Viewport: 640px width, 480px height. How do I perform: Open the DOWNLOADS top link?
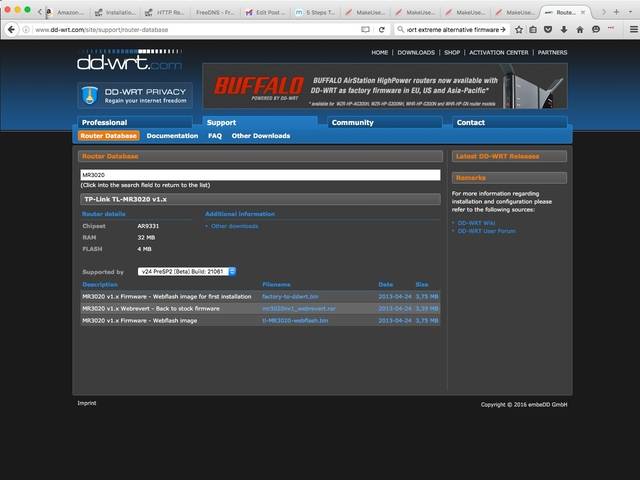click(416, 53)
